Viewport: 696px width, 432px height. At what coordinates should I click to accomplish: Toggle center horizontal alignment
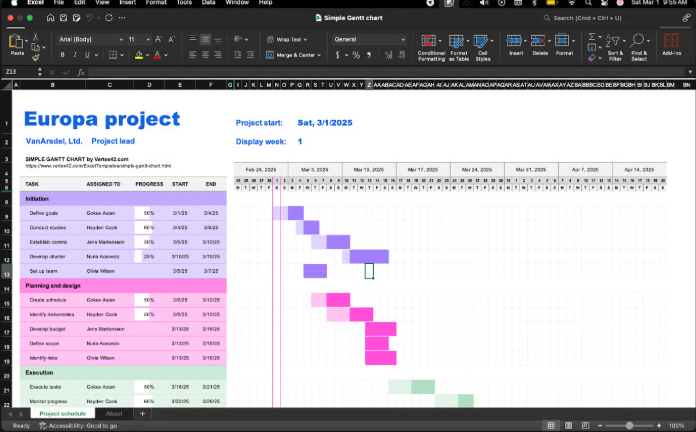point(205,55)
